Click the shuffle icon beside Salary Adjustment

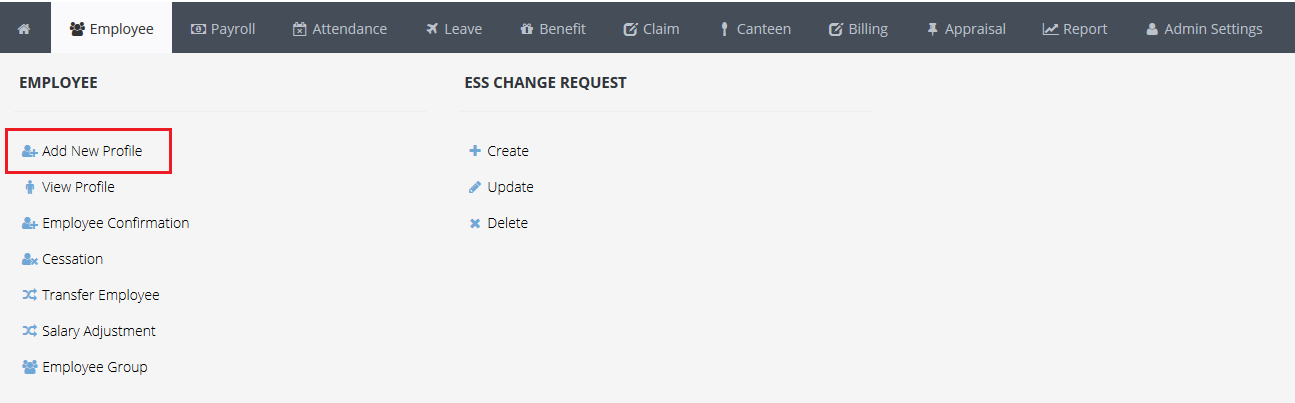pos(29,332)
